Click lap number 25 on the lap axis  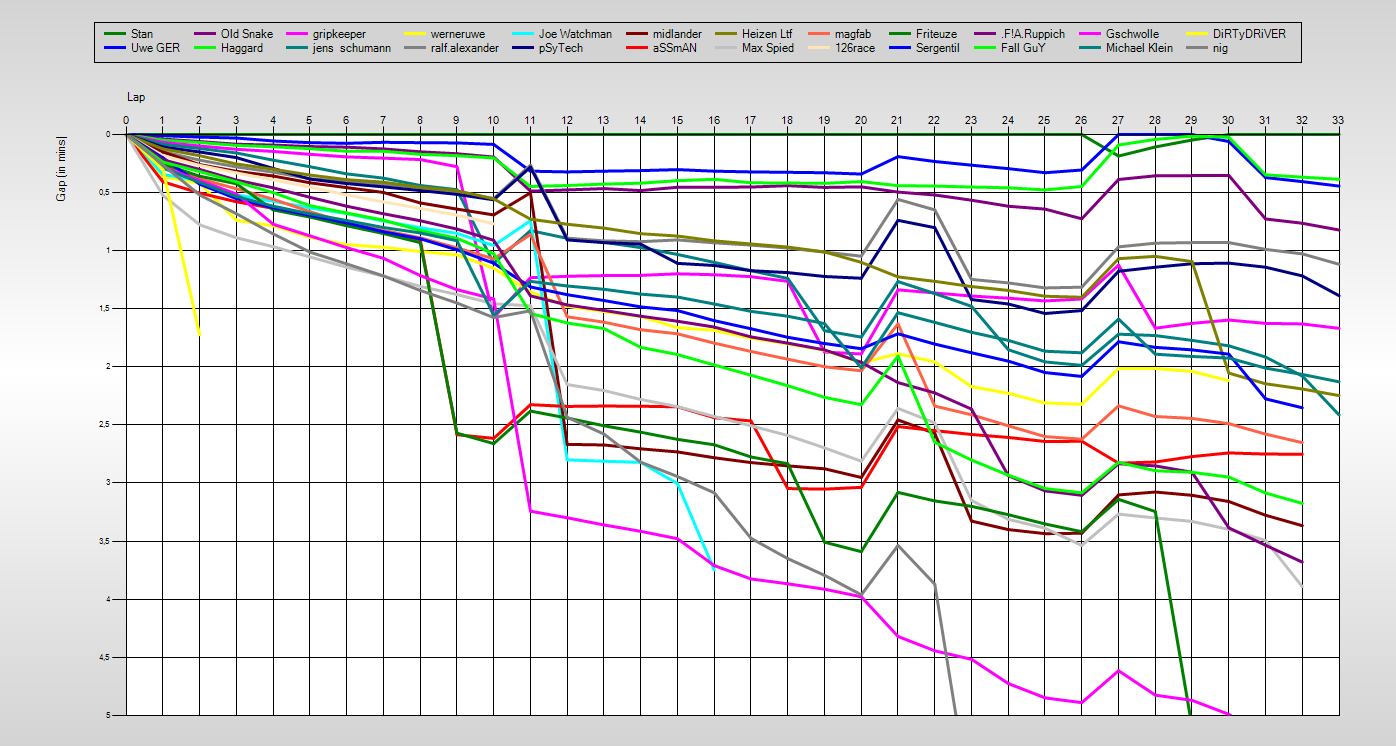1044,120
